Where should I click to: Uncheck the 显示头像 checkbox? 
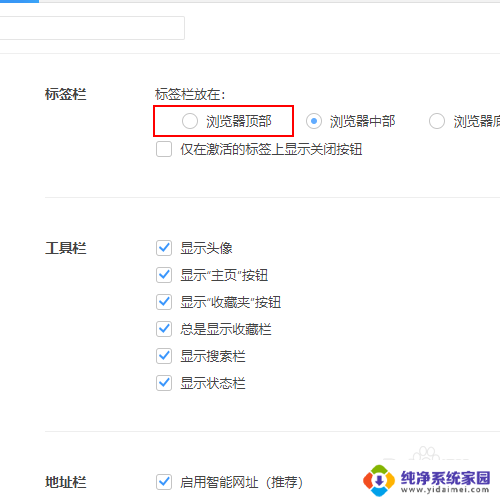pyautogui.click(x=164, y=248)
